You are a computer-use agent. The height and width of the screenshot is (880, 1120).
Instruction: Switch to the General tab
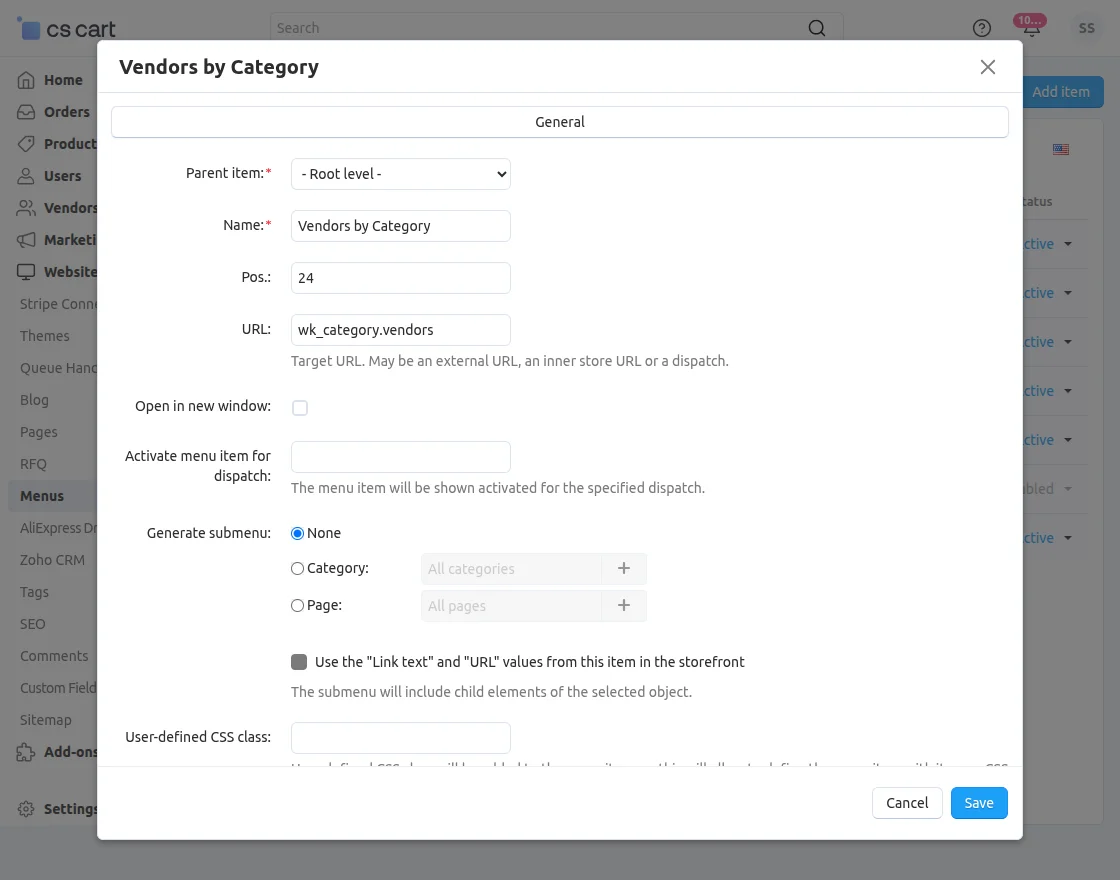[559, 122]
